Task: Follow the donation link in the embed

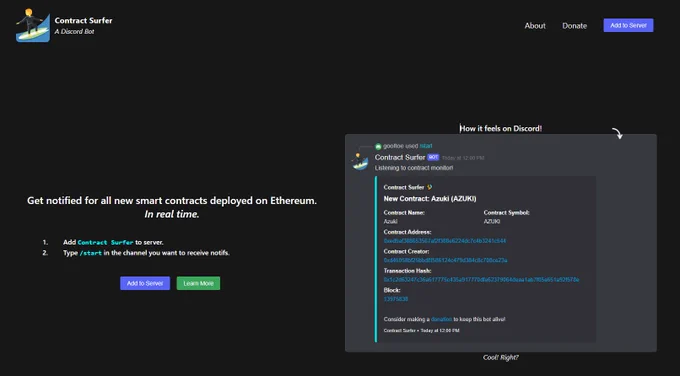Action: [x=441, y=319]
